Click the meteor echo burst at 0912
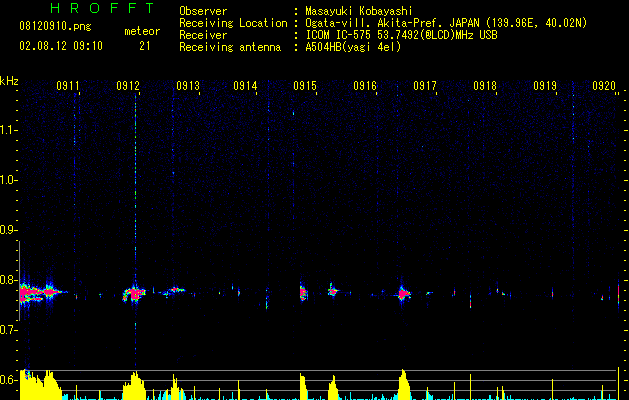Viewport: 629px width, 400px height. [135, 294]
